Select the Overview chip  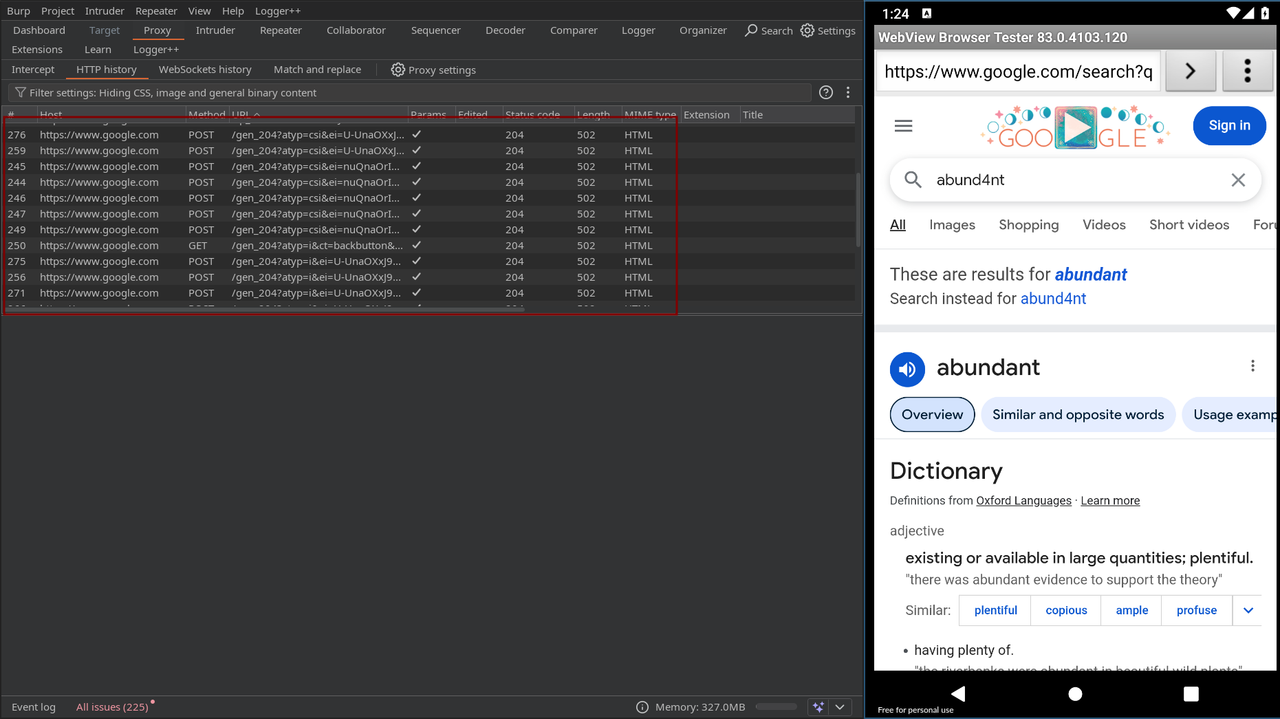pyautogui.click(x=932, y=415)
